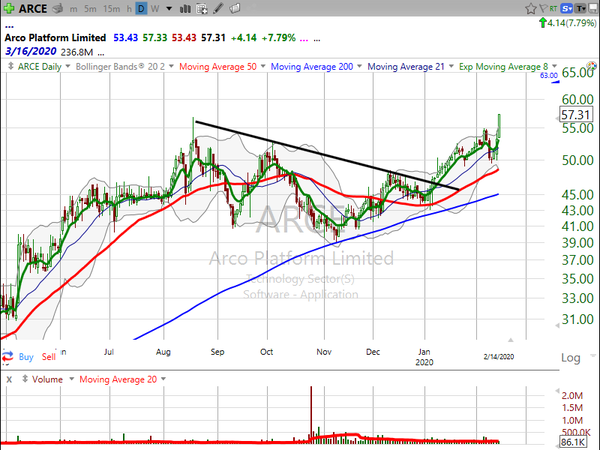Expand the Exp Moving Average 8 dropdown arrow
This screenshot has height=450, width=600.
click(x=554, y=66)
